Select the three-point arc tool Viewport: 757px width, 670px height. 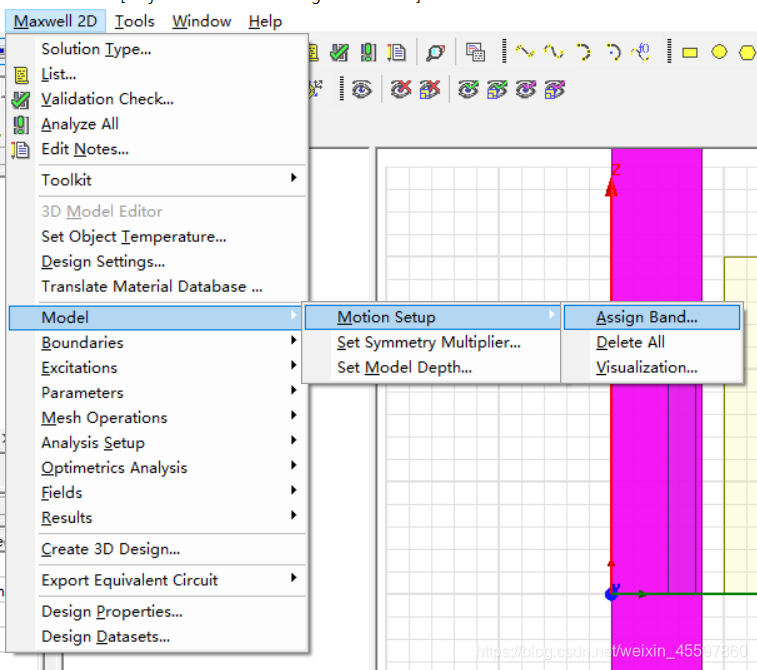coord(583,52)
